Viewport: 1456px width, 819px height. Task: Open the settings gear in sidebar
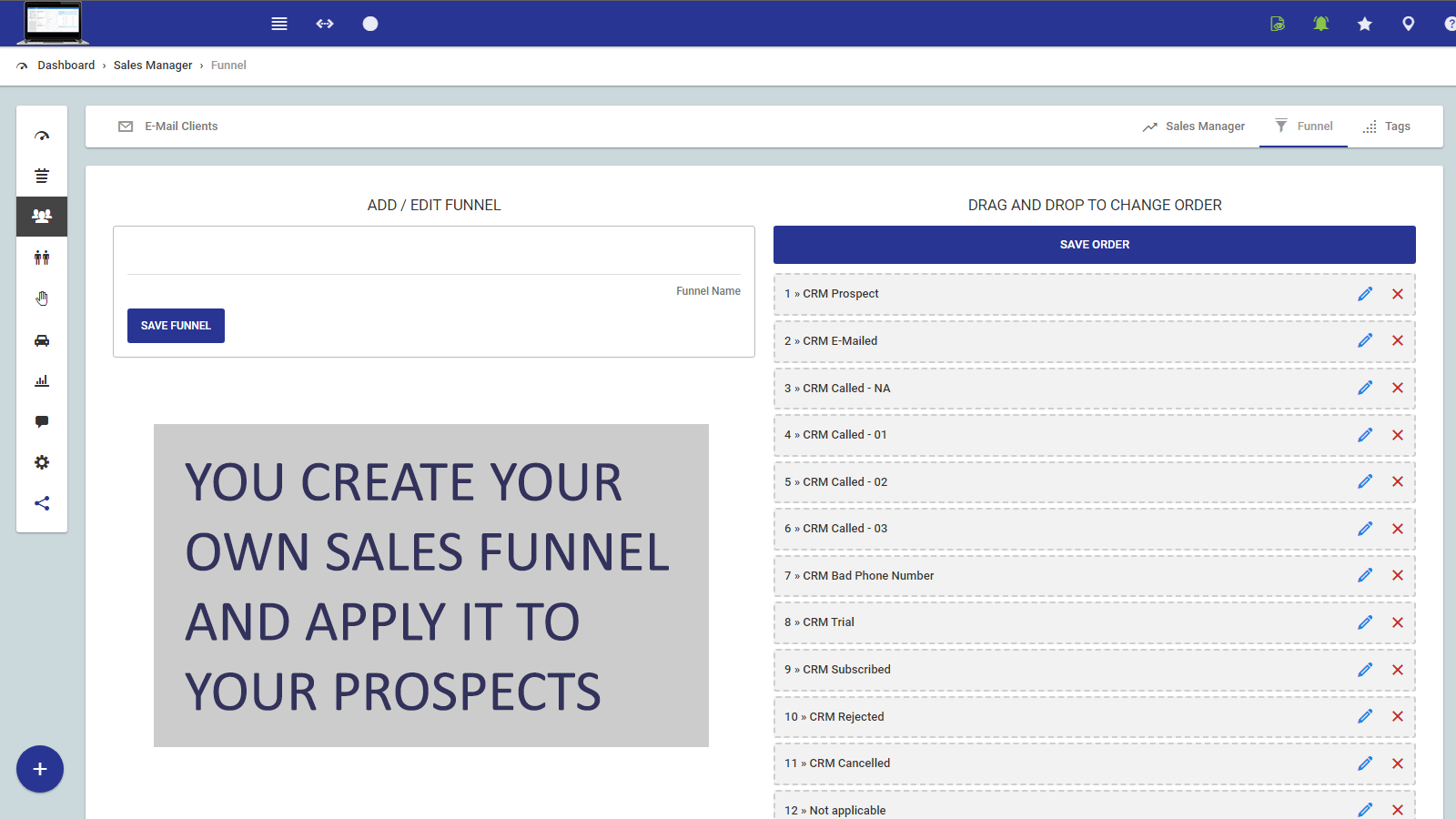click(x=42, y=462)
